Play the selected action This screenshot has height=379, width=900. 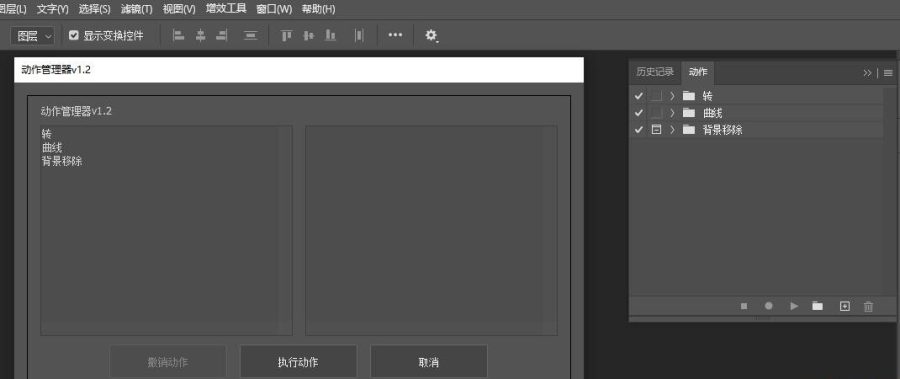tap(794, 306)
